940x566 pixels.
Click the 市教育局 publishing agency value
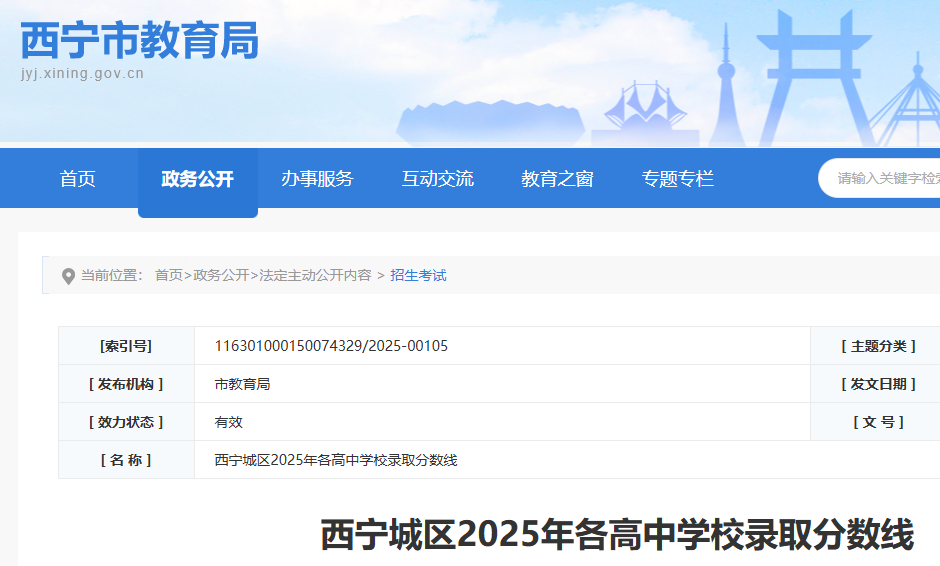tap(242, 384)
